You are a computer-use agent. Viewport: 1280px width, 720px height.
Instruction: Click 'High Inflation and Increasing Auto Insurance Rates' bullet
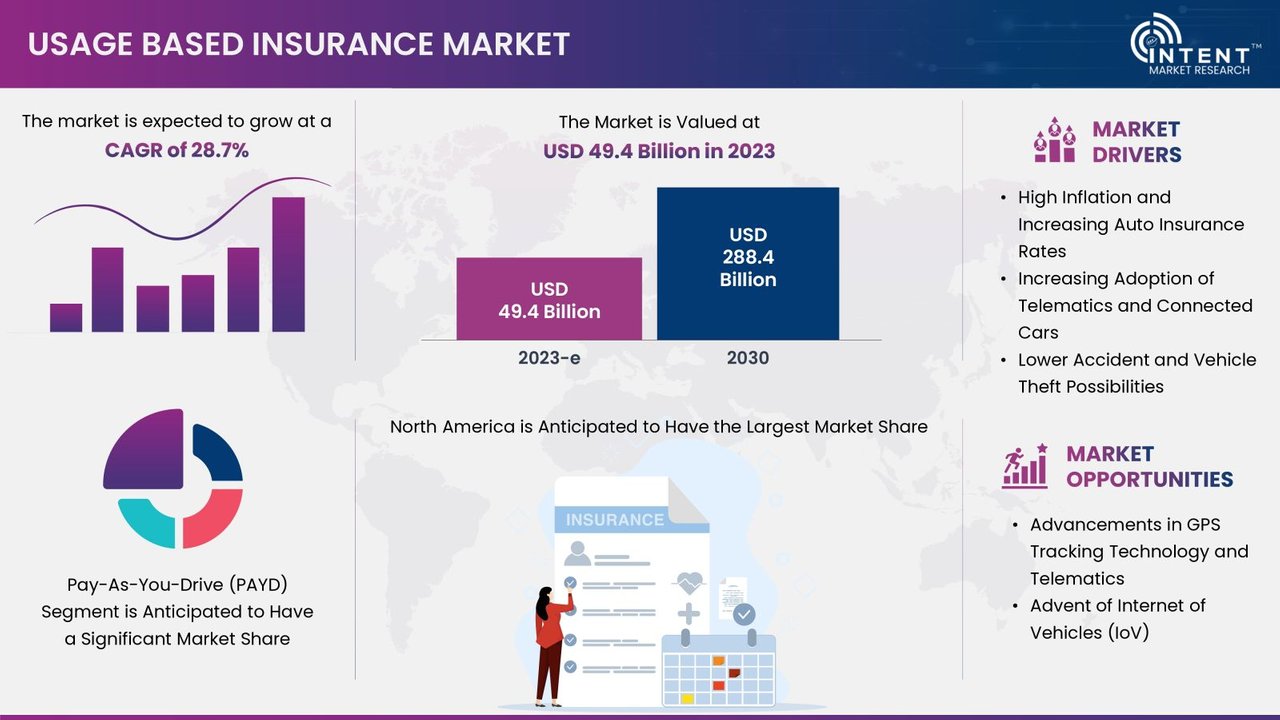tap(1131, 224)
